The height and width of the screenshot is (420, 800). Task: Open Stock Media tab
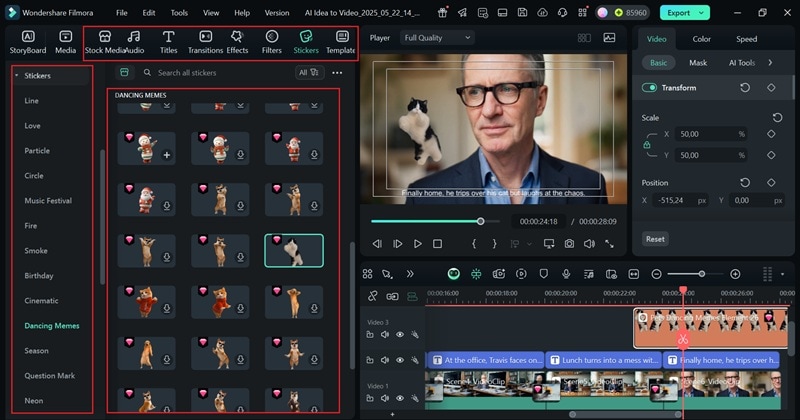pyautogui.click(x=105, y=42)
